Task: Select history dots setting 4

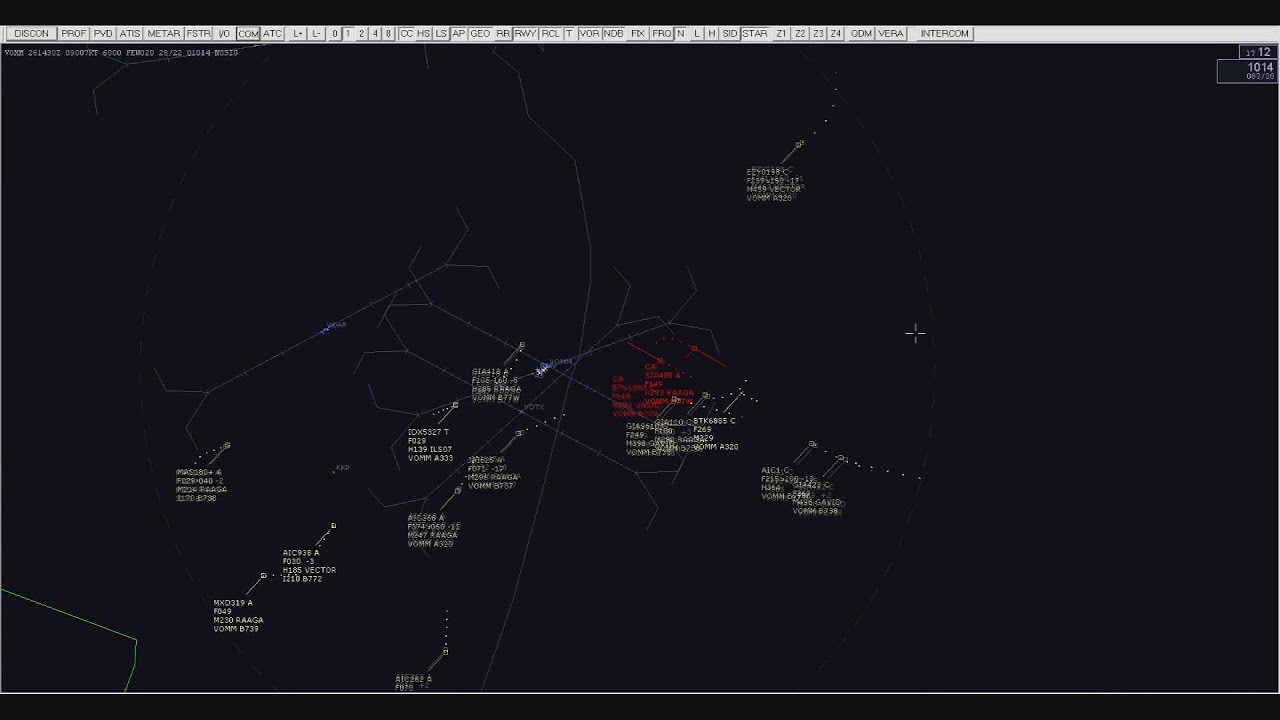Action: pos(375,34)
